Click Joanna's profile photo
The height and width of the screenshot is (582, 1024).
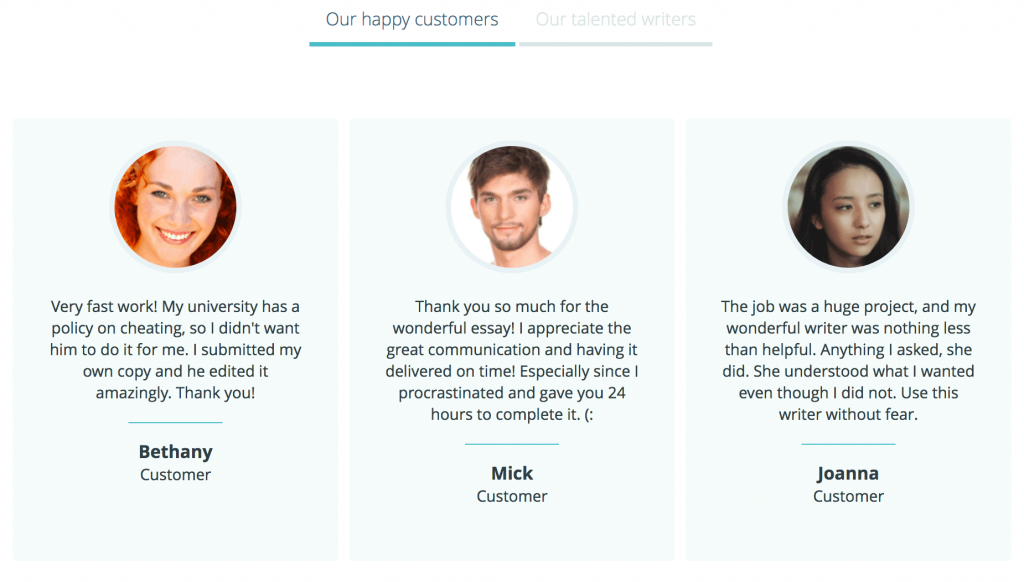[848, 206]
